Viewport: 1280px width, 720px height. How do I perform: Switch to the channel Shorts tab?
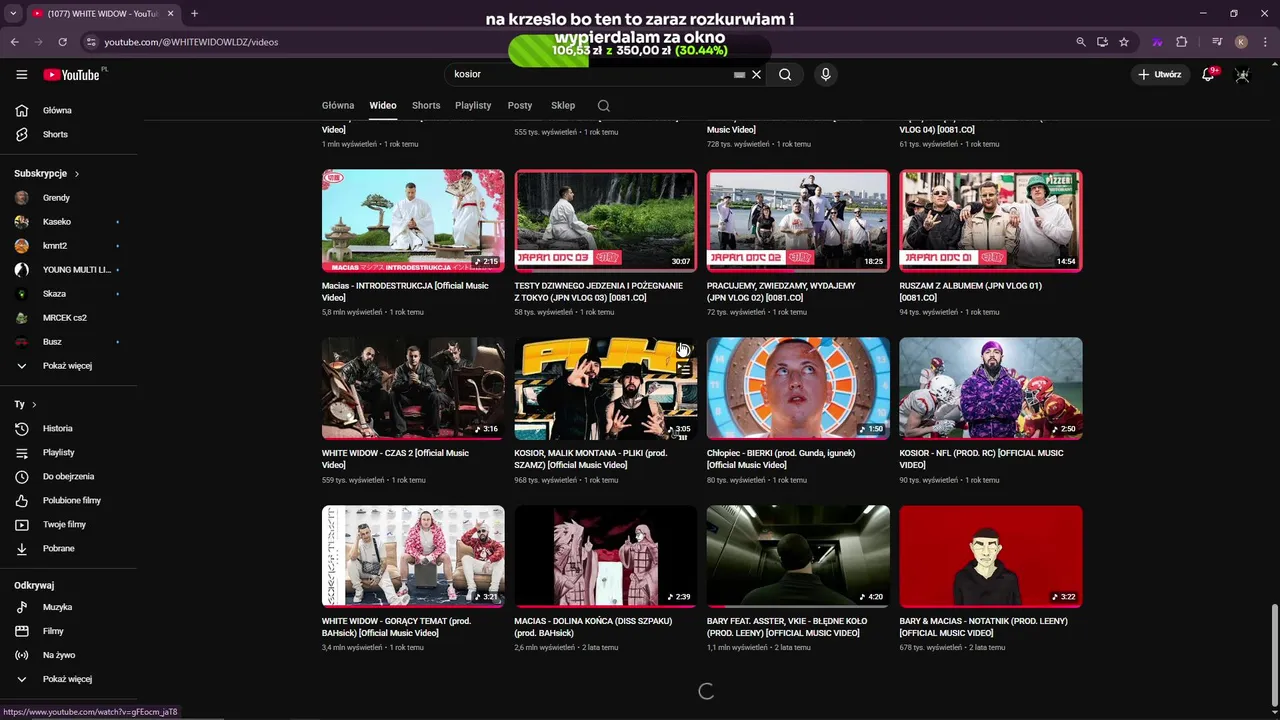point(426,105)
